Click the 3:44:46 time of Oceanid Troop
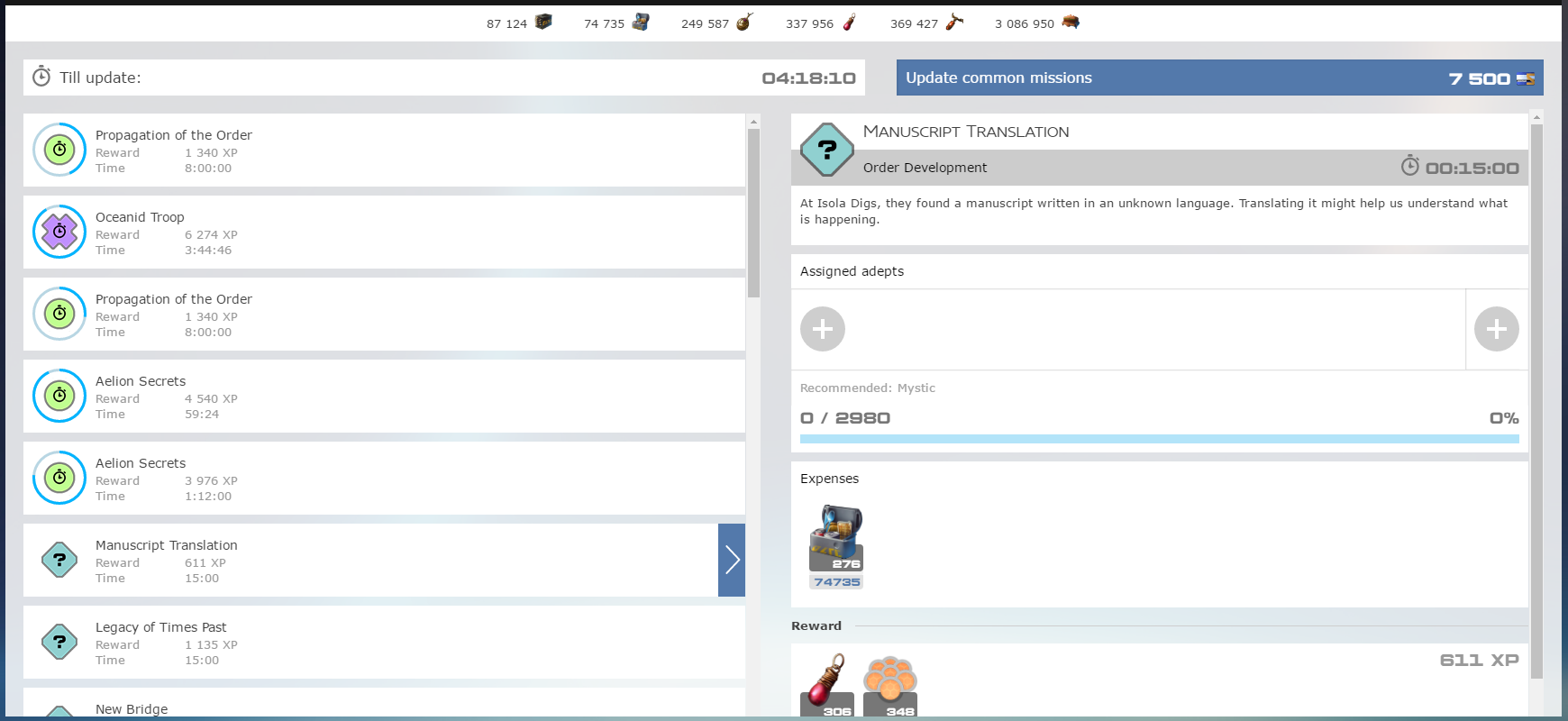This screenshot has width=1568, height=721. coord(208,251)
